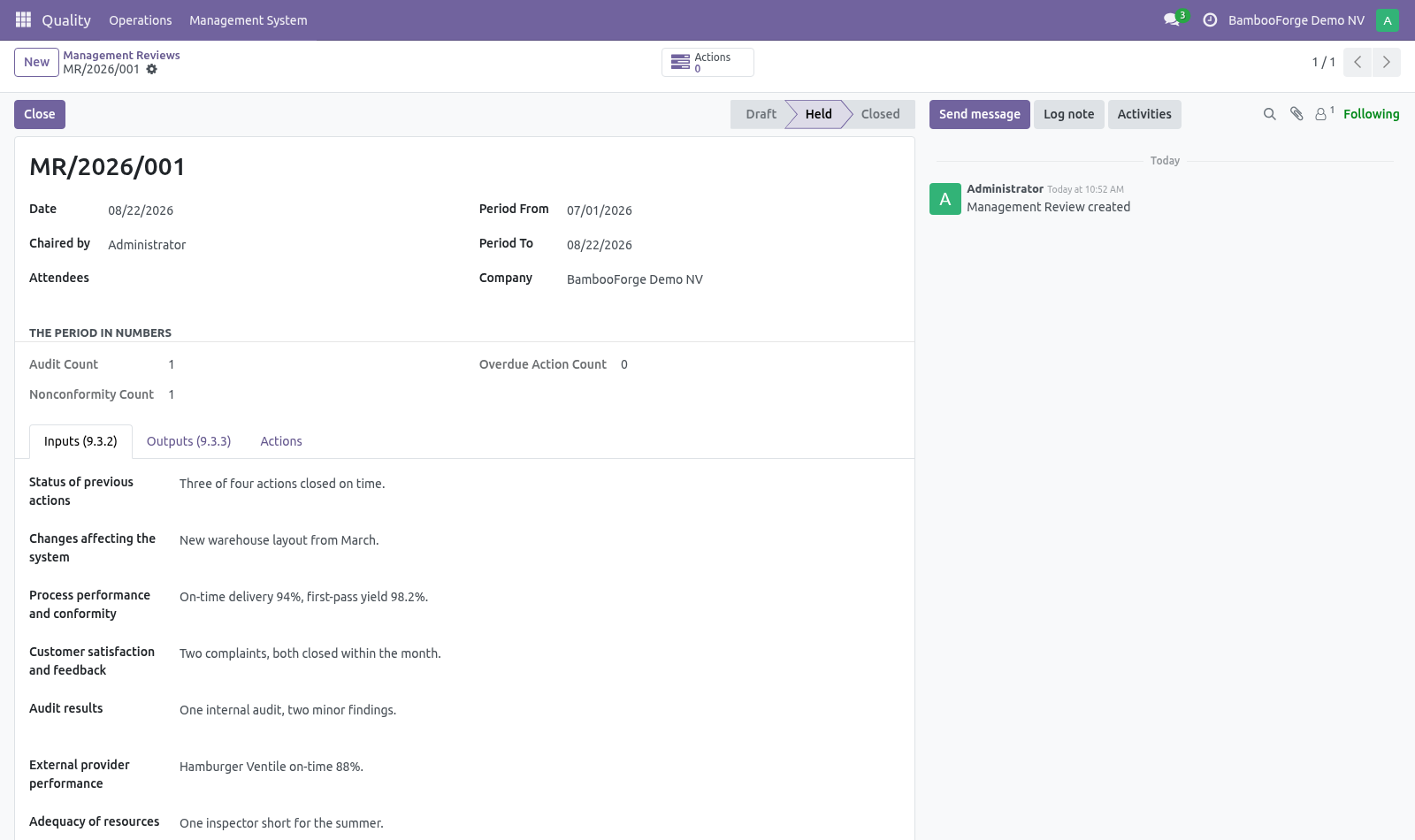Screen dimensions: 1415x840
Task: Click the gear icon beside MR/2026/001
Action: 152,69
